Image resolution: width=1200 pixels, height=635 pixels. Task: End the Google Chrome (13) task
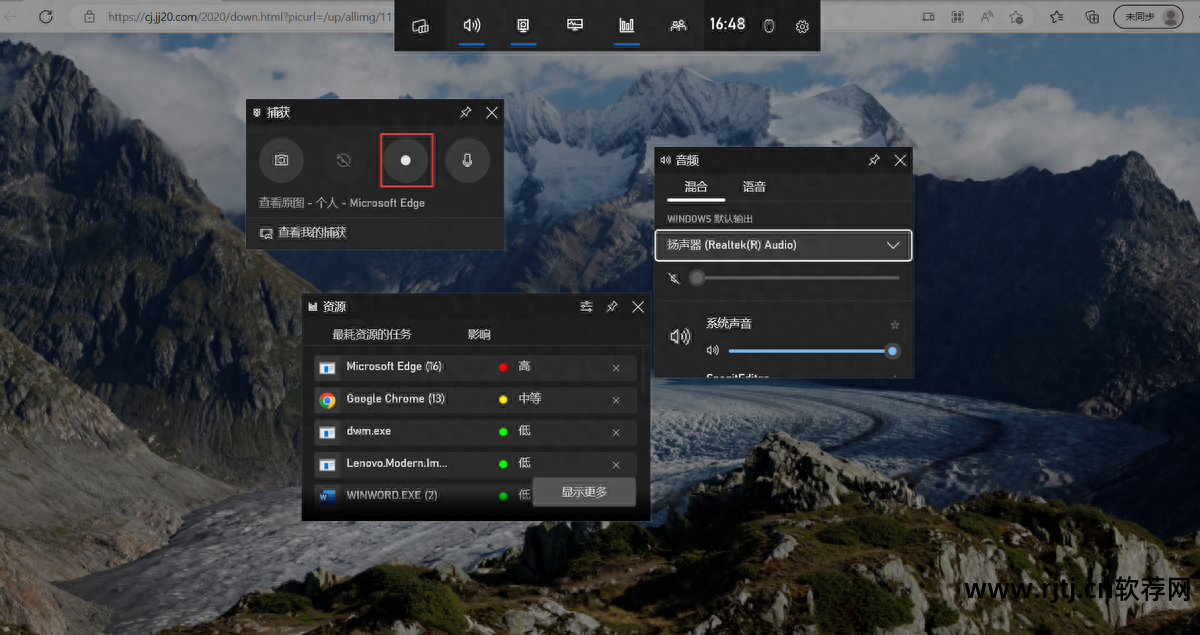(616, 400)
